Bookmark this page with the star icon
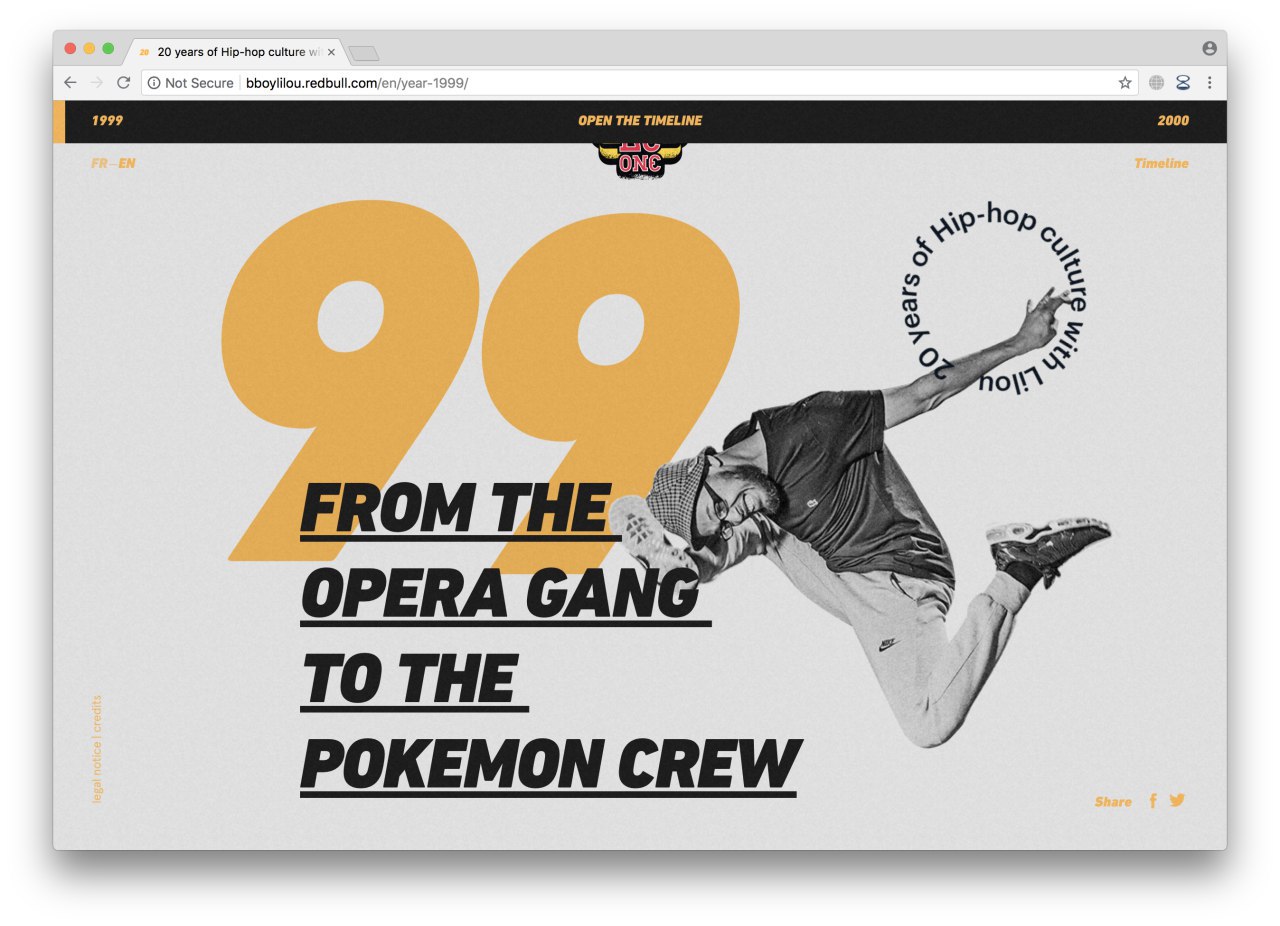 pos(1125,83)
